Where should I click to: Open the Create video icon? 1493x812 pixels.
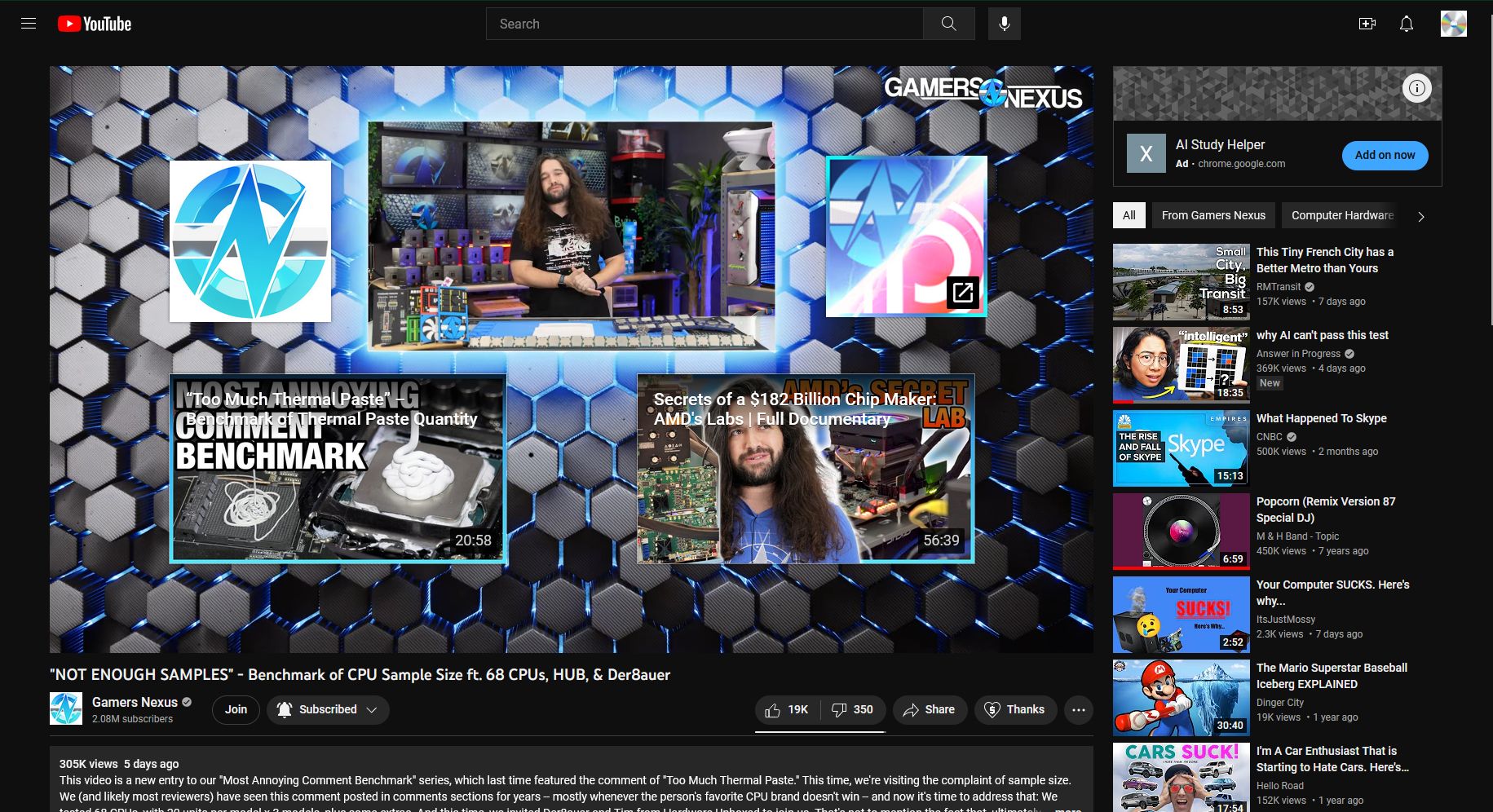1367,24
